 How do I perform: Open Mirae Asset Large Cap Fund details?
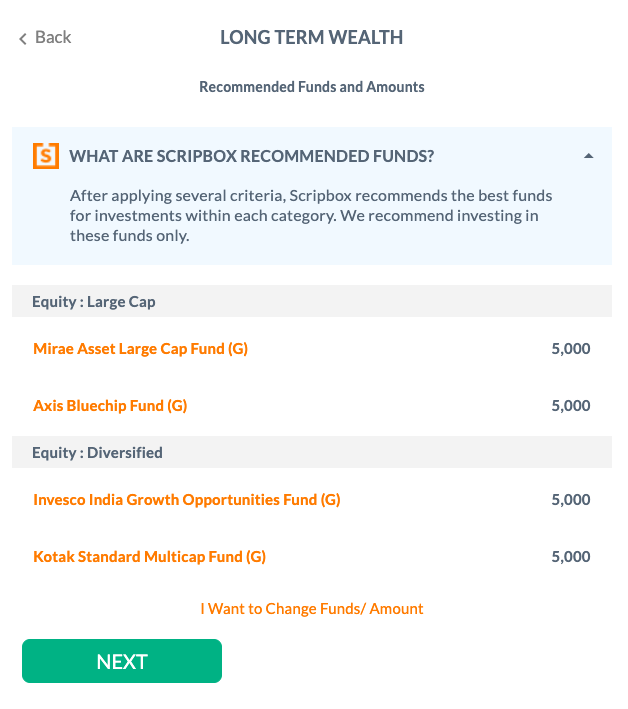pyautogui.click(x=140, y=349)
